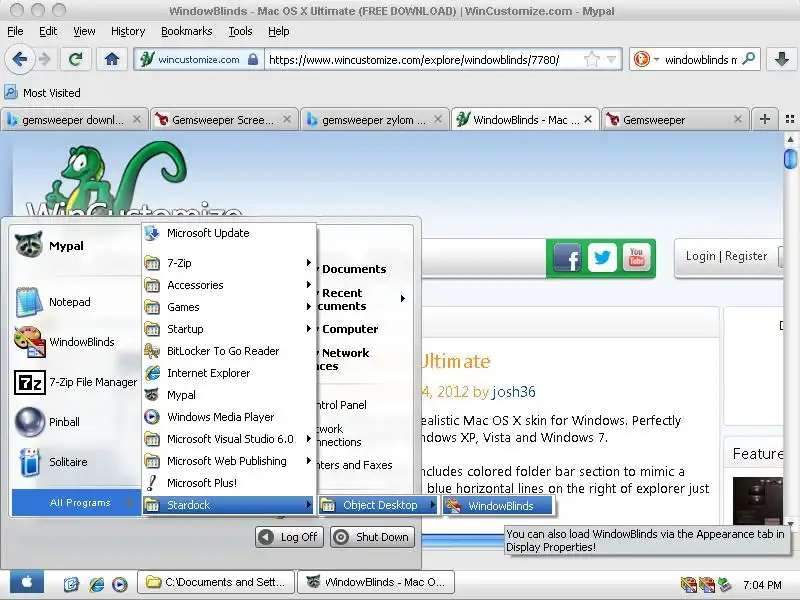Launch Mypal from the programs list

click(229, 395)
